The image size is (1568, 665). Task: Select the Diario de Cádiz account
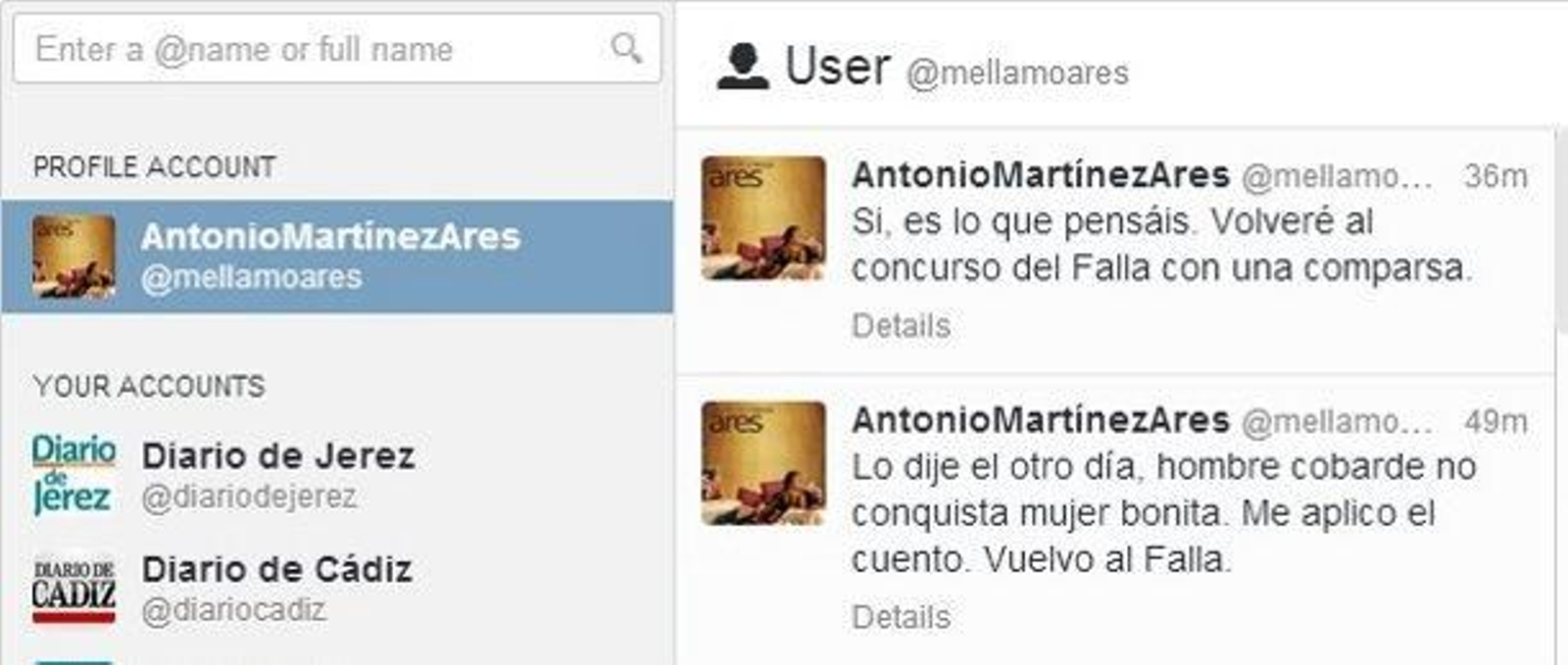337,591
